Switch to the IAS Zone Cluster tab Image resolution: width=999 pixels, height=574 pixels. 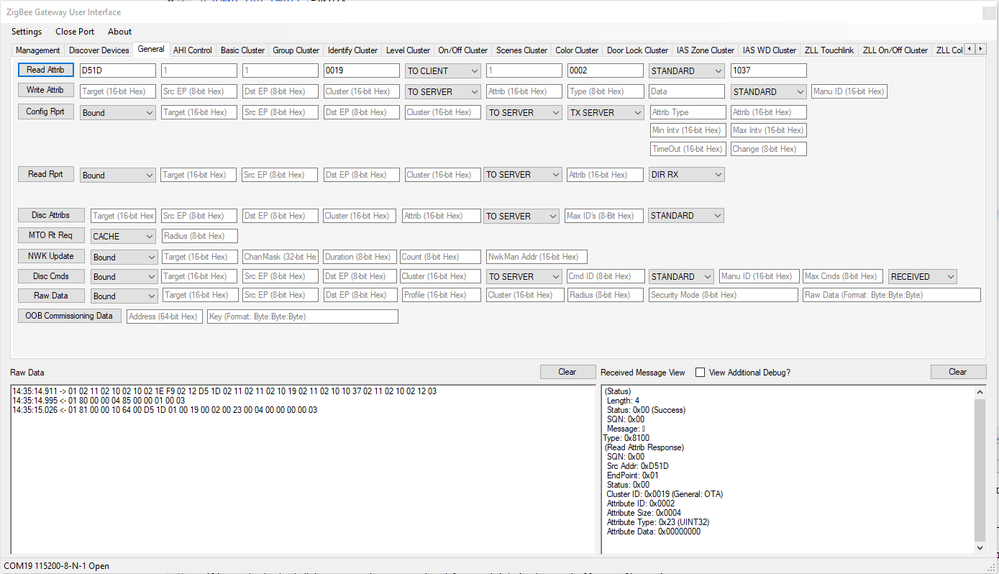click(705, 50)
